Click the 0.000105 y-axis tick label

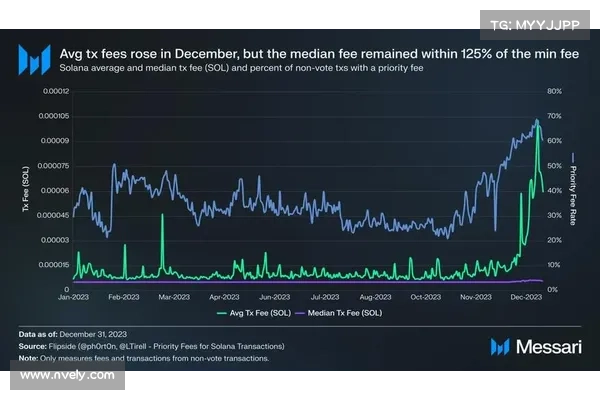(54, 116)
